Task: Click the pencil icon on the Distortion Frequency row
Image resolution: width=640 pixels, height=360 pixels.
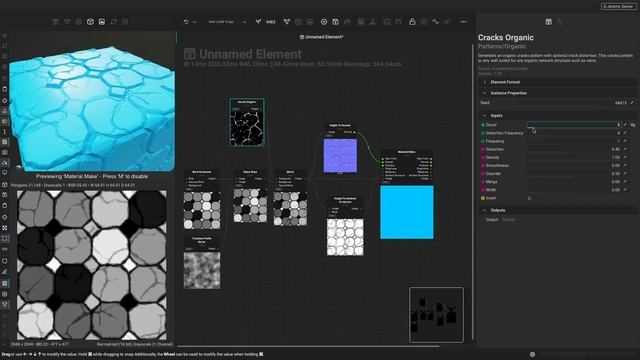Action: 625,133
